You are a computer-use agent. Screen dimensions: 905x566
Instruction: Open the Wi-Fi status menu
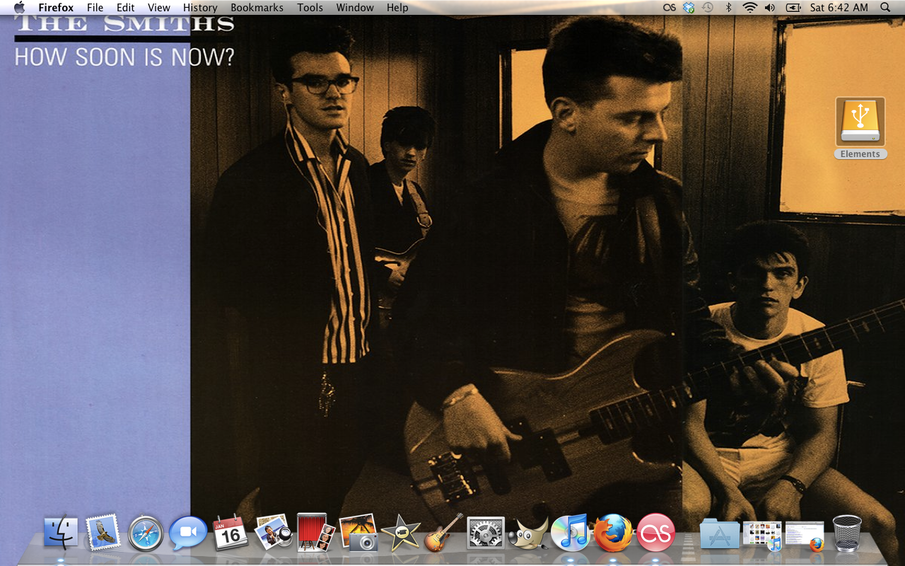pyautogui.click(x=750, y=8)
